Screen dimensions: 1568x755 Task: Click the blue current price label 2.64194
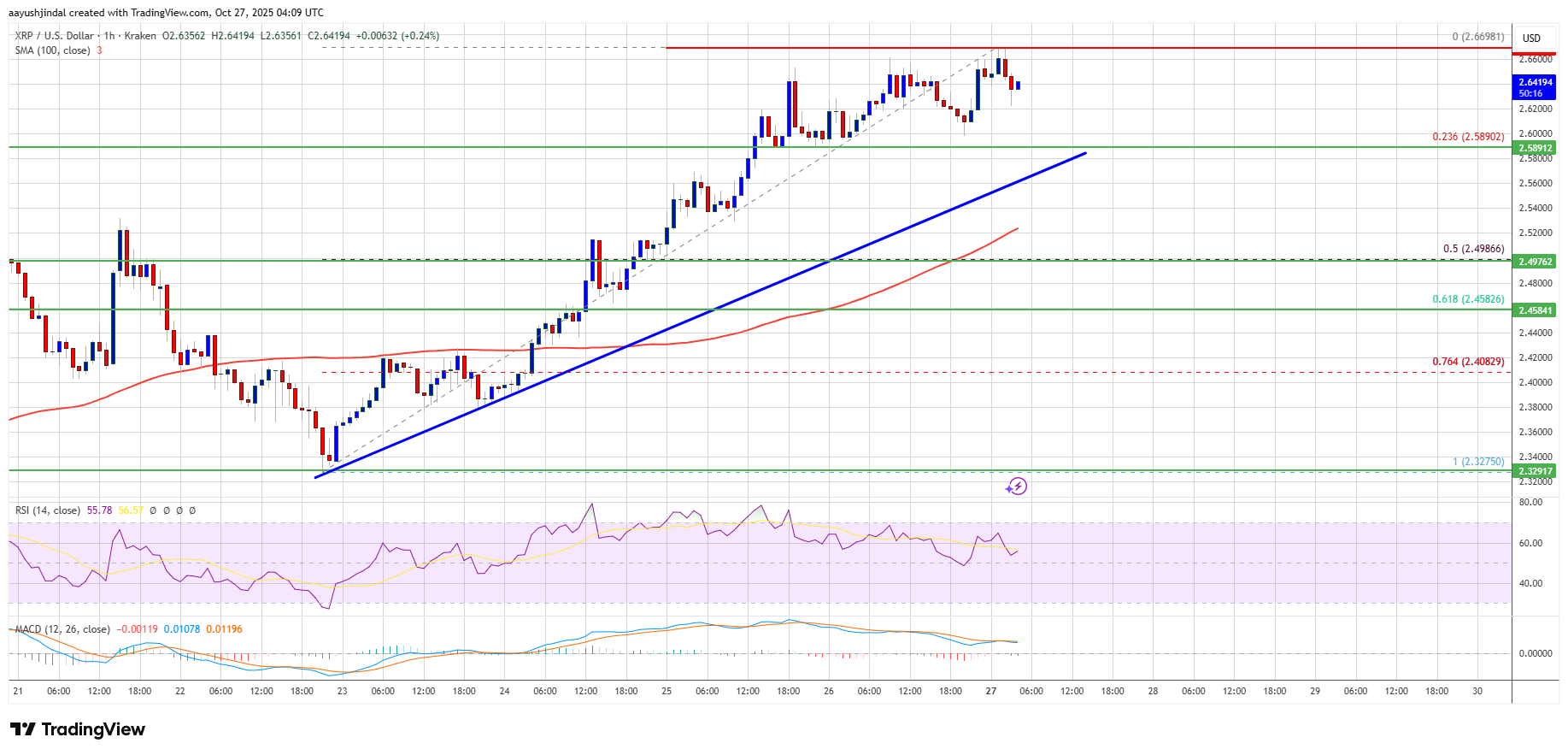coord(1536,87)
